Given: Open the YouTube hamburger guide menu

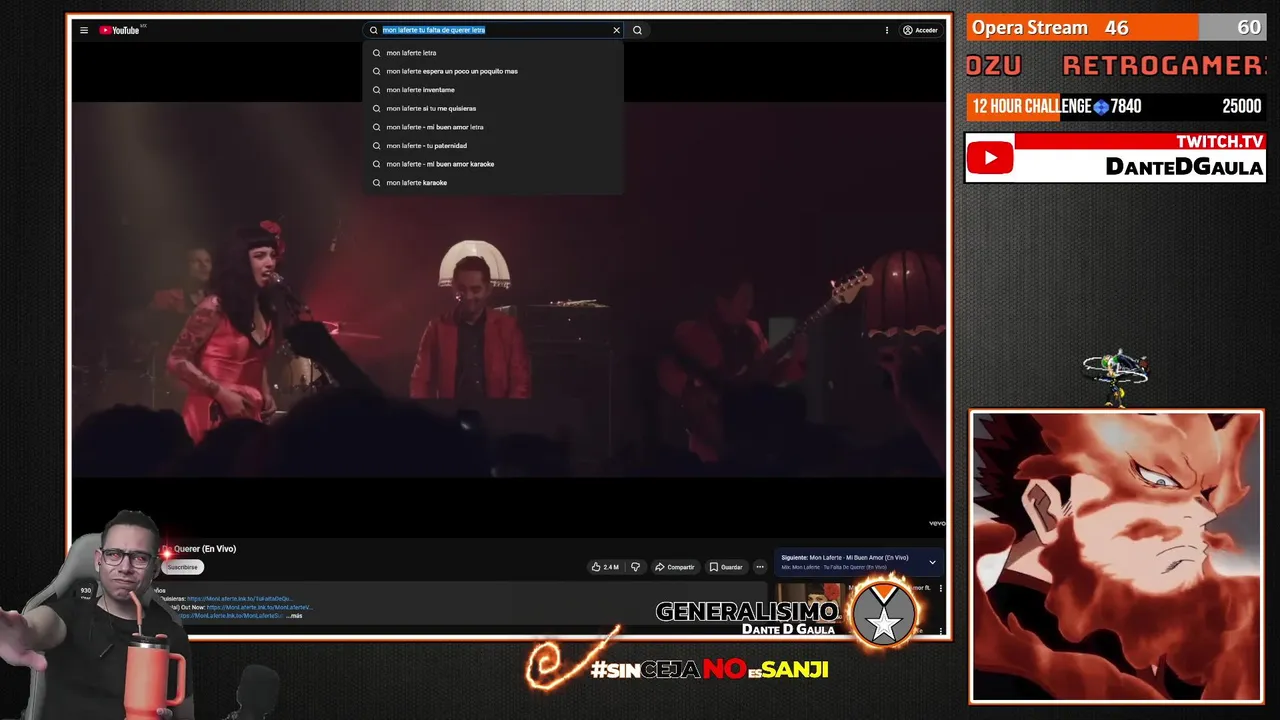Looking at the screenshot, I should [84, 30].
